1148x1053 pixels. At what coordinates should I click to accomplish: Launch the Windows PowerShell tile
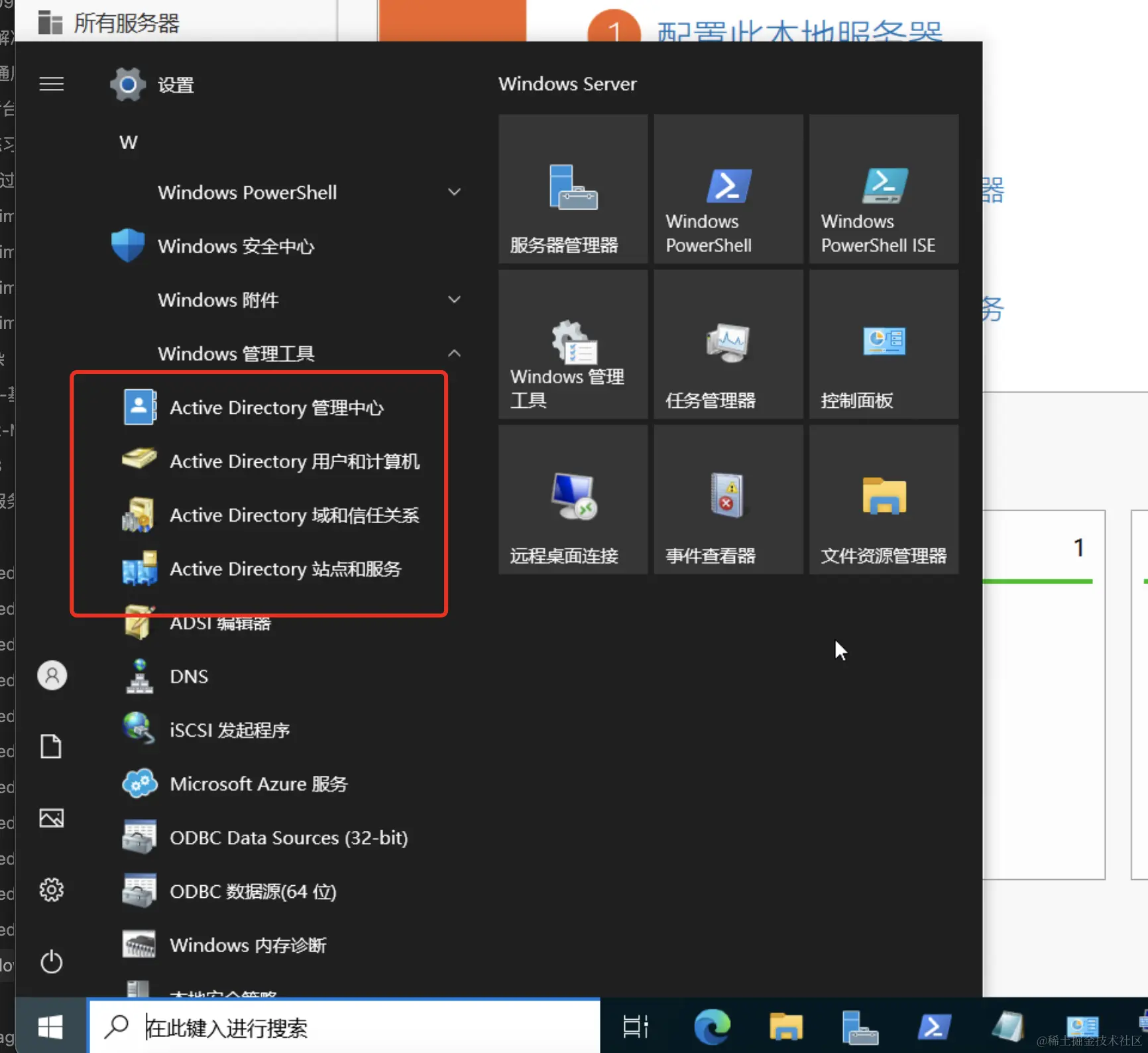tap(728, 189)
